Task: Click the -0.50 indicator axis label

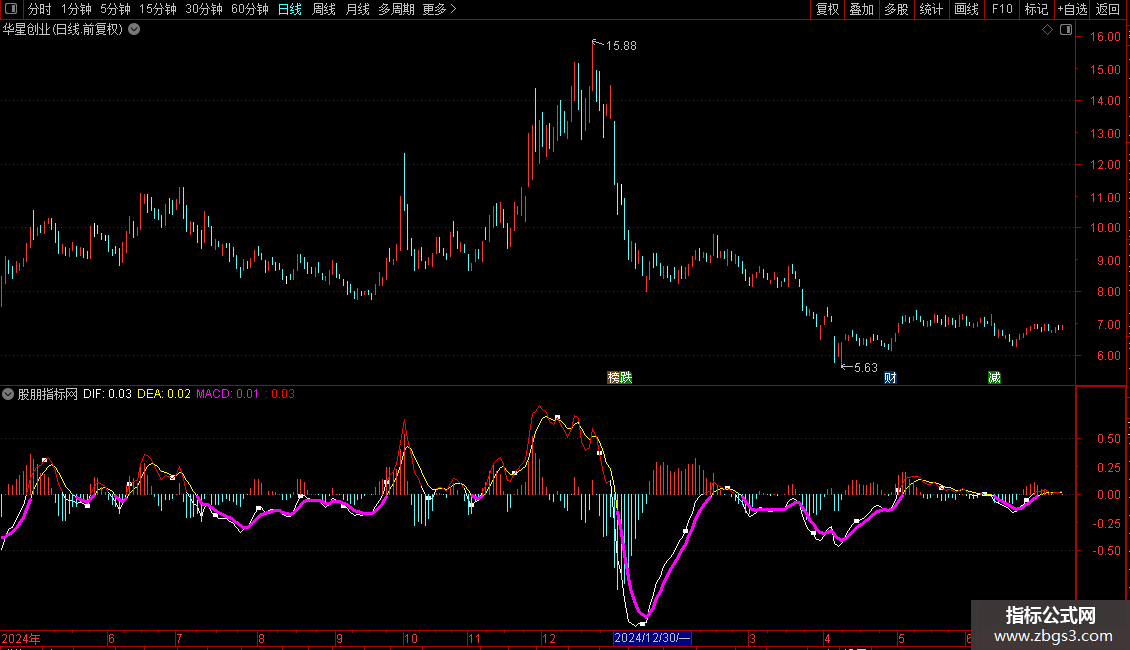Action: [1107, 551]
